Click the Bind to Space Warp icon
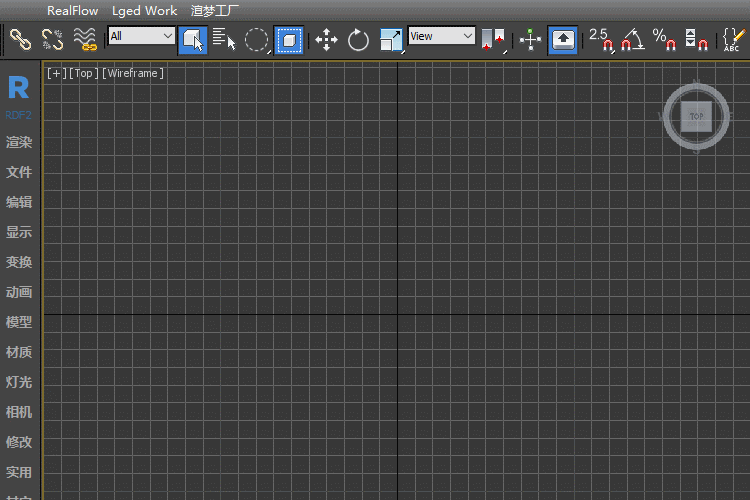This screenshot has height=500, width=750. pyautogui.click(x=86, y=40)
